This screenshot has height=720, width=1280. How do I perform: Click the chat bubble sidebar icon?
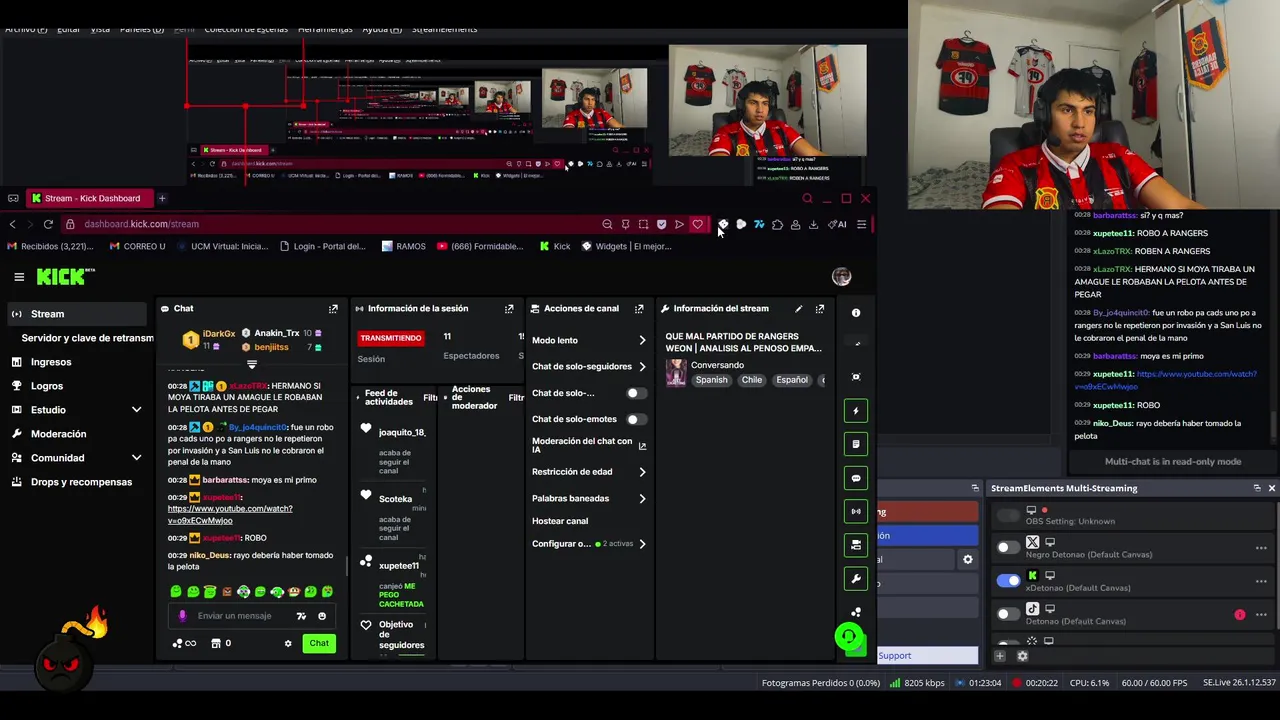(x=855, y=478)
